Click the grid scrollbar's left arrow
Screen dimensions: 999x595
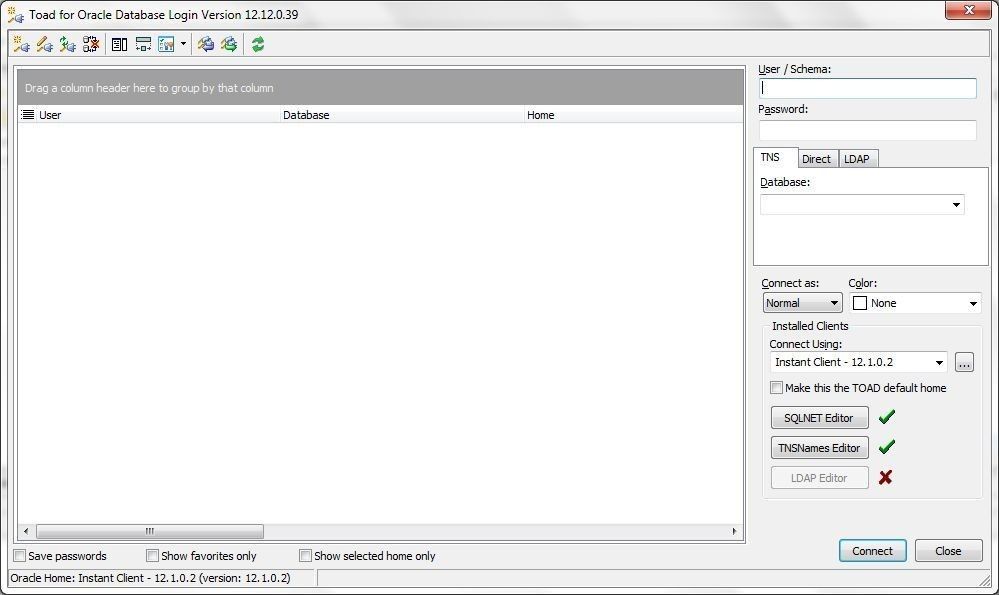pos(25,531)
